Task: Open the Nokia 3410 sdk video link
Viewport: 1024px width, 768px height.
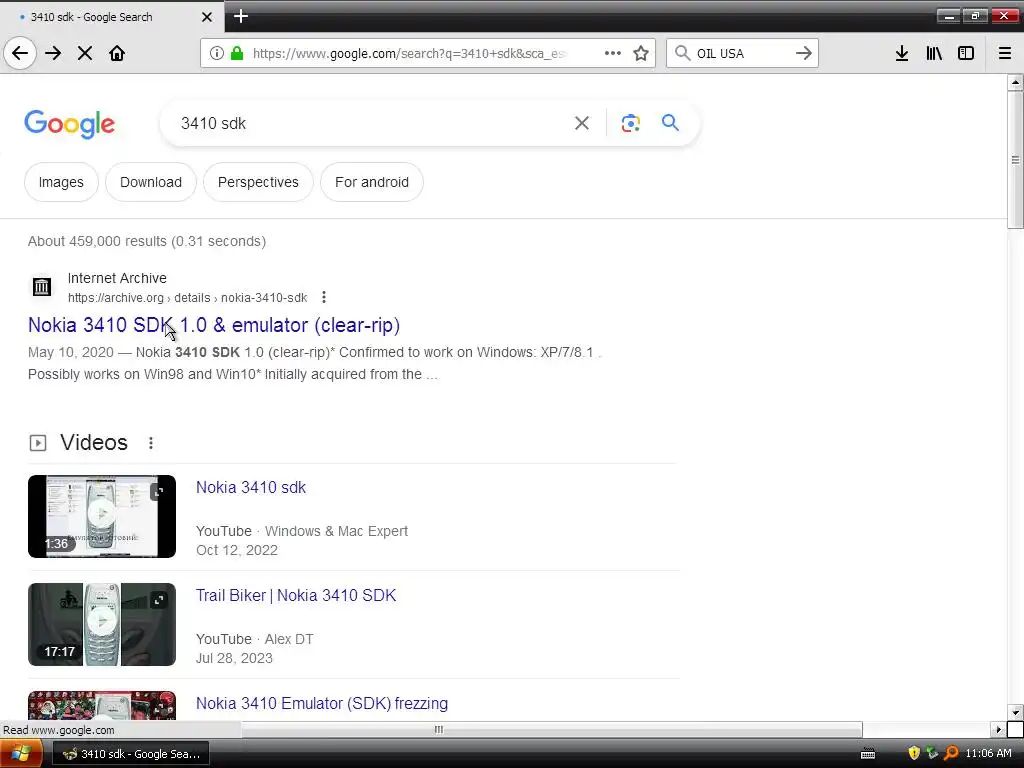Action: pyautogui.click(x=251, y=487)
